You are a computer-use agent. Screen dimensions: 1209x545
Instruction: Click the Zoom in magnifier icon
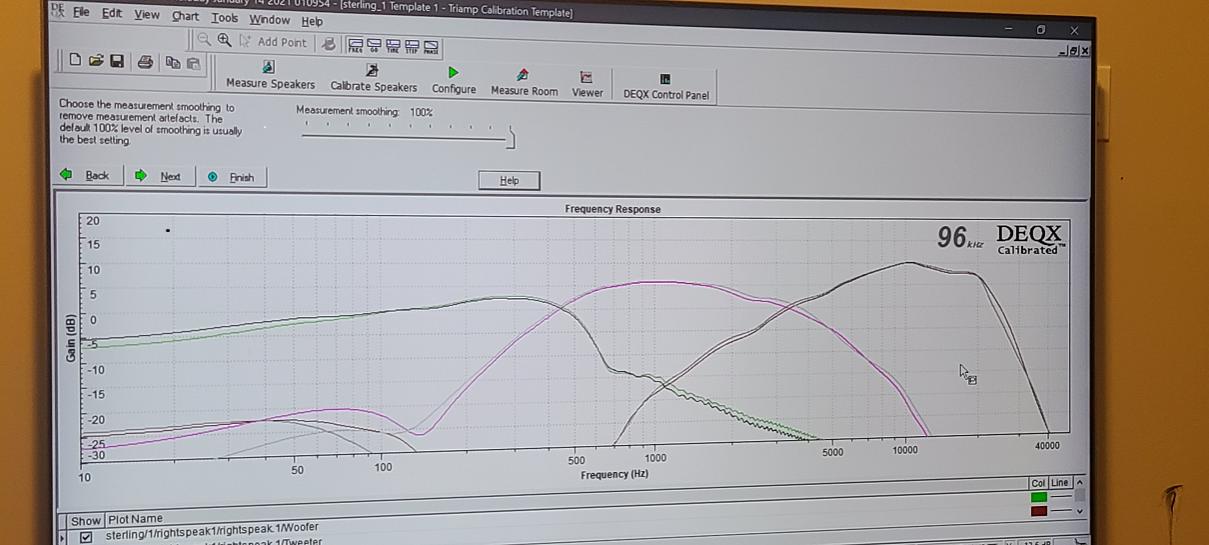(224, 40)
